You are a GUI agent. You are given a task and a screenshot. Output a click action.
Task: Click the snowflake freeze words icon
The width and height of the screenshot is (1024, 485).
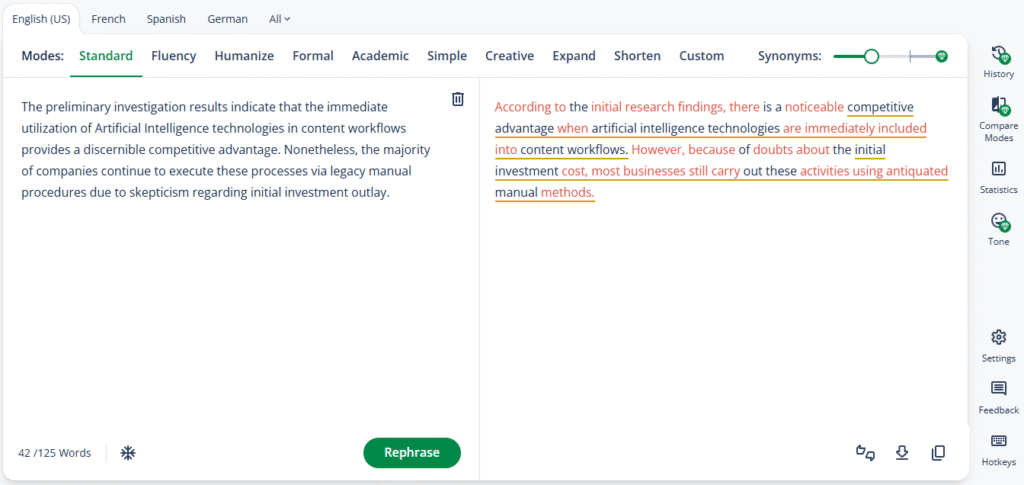(x=128, y=453)
